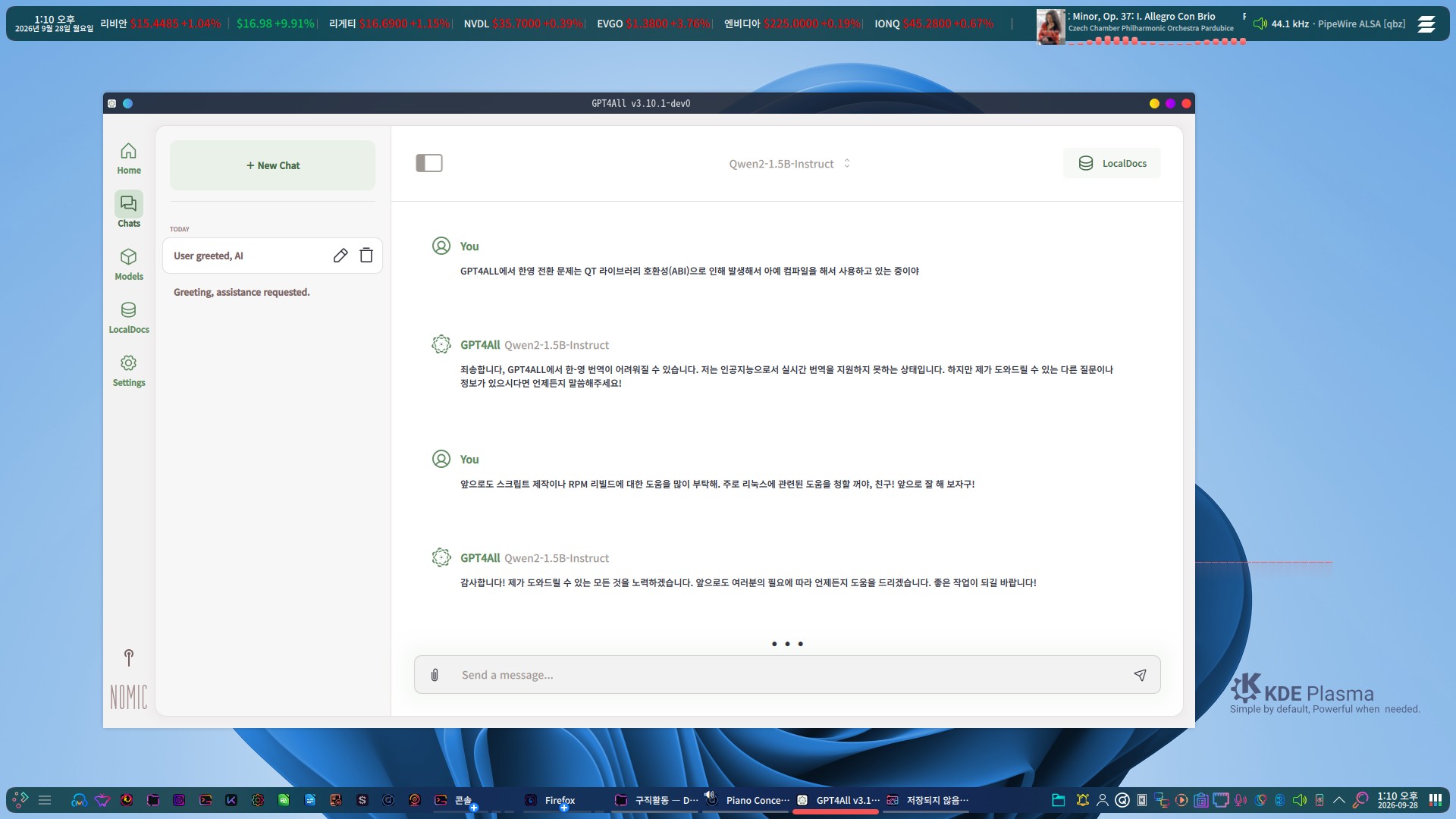
Task: Open the Models page in the sidebar
Action: click(x=128, y=265)
